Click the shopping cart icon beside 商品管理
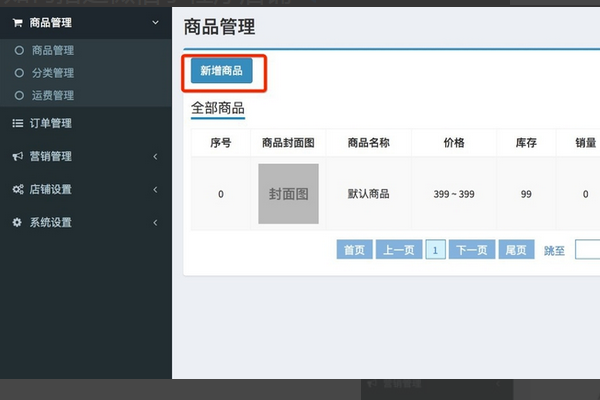600x400 pixels. (x=17, y=22)
